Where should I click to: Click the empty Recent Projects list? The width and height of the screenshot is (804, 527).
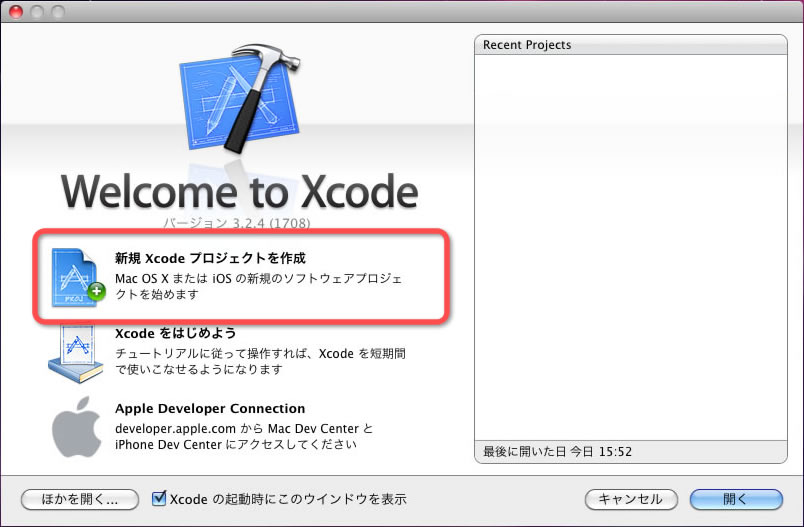click(631, 247)
